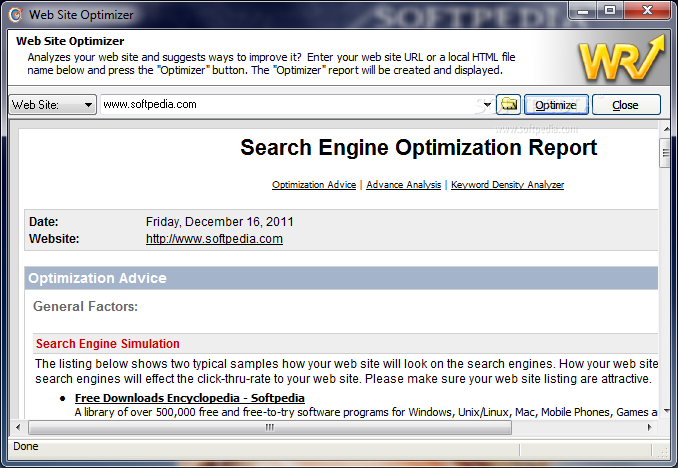Click the window resize grip in status bar
Screen dimensions: 678x468
pos(664,452)
